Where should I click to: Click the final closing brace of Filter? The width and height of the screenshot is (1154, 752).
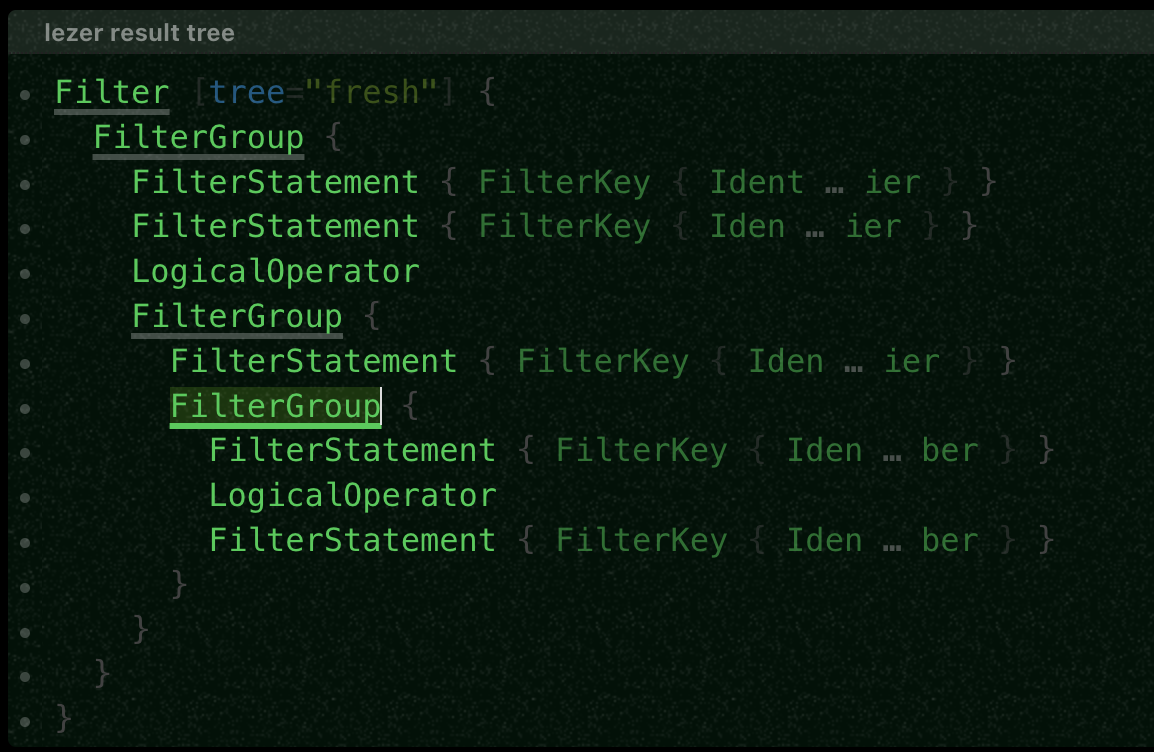coord(64,717)
